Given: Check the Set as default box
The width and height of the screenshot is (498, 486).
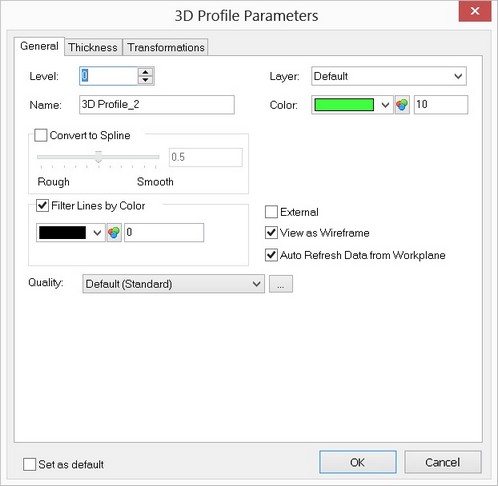Looking at the screenshot, I should [29, 464].
